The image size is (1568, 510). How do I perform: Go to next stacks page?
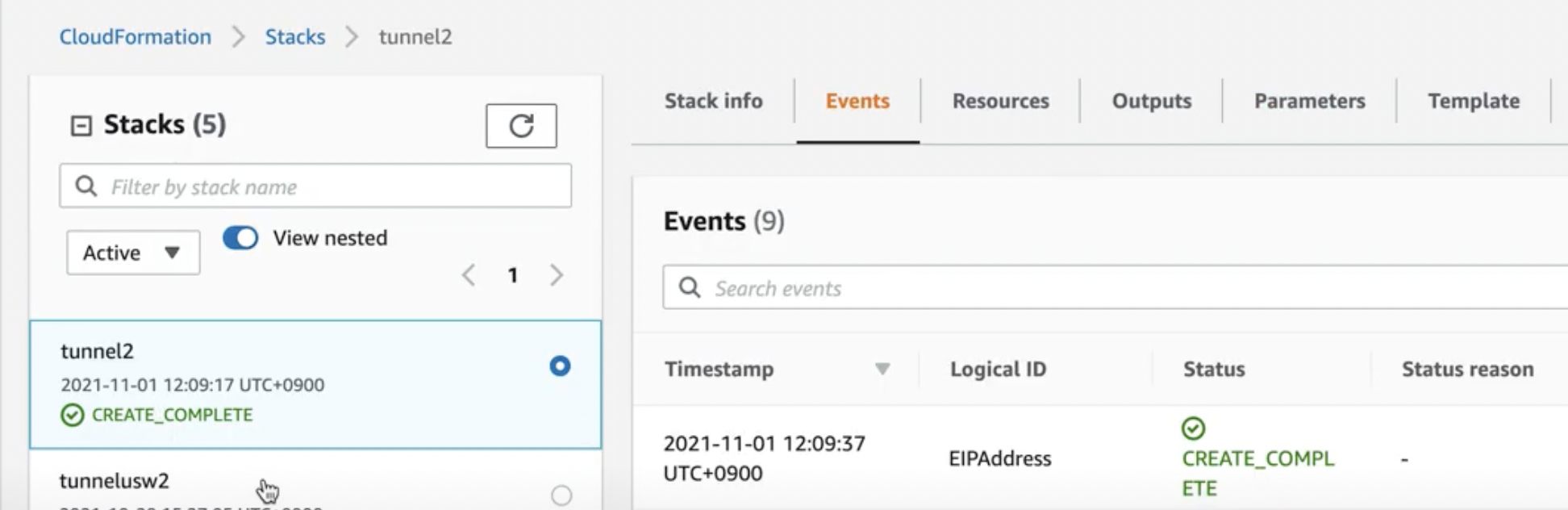click(557, 275)
